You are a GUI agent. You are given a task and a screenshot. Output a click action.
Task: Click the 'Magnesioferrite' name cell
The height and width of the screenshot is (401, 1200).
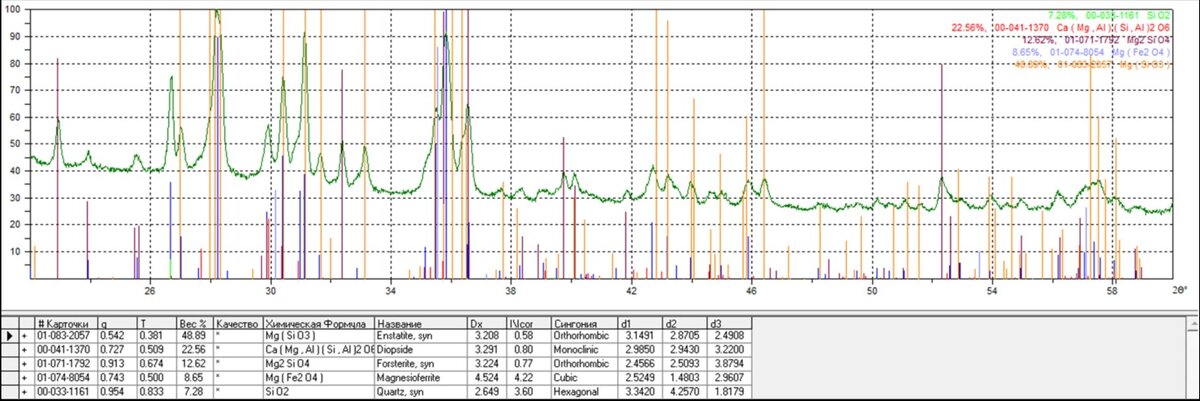421,378
